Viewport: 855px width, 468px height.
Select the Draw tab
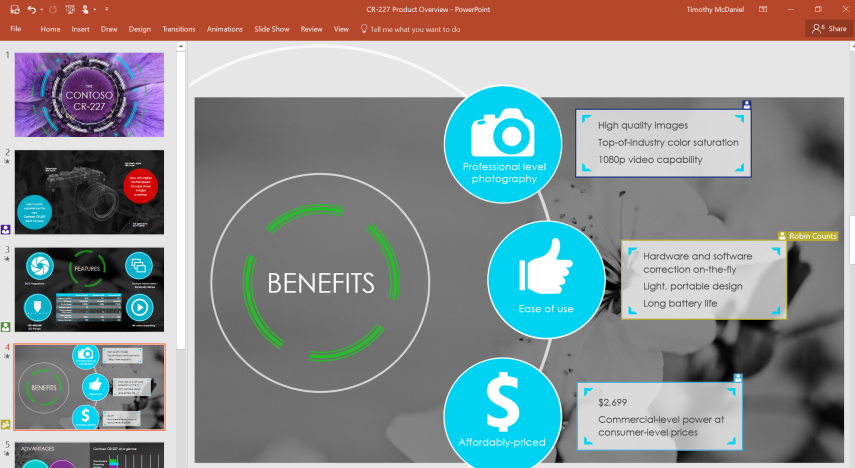coord(109,29)
